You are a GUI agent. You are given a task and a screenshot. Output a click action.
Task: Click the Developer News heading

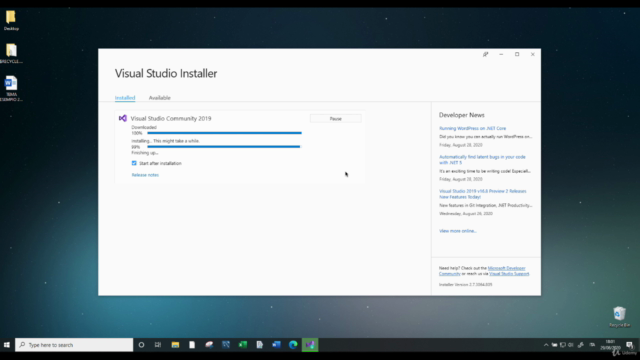tap(462, 115)
